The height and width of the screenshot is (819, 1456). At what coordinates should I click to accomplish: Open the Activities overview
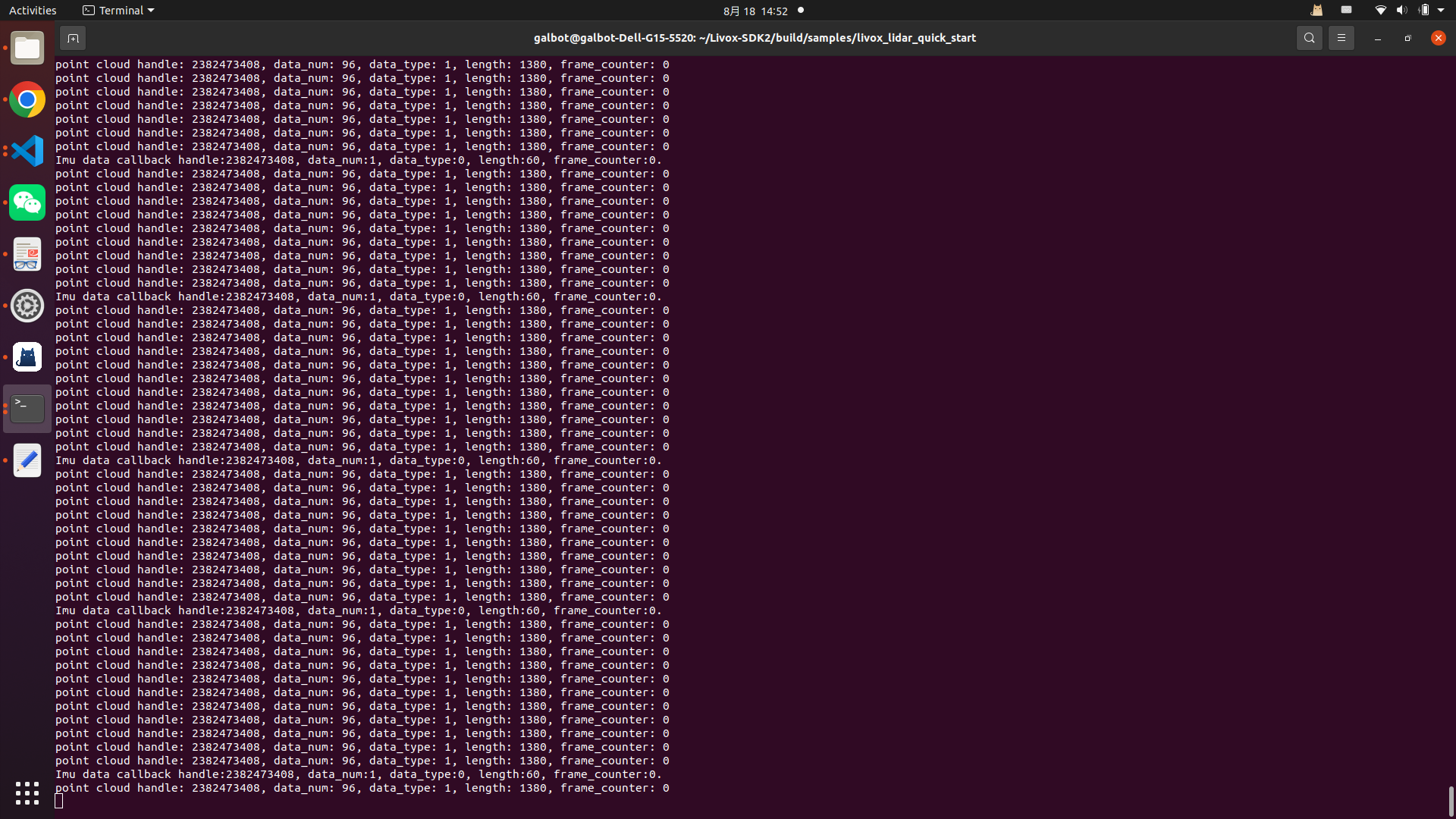click(x=33, y=11)
